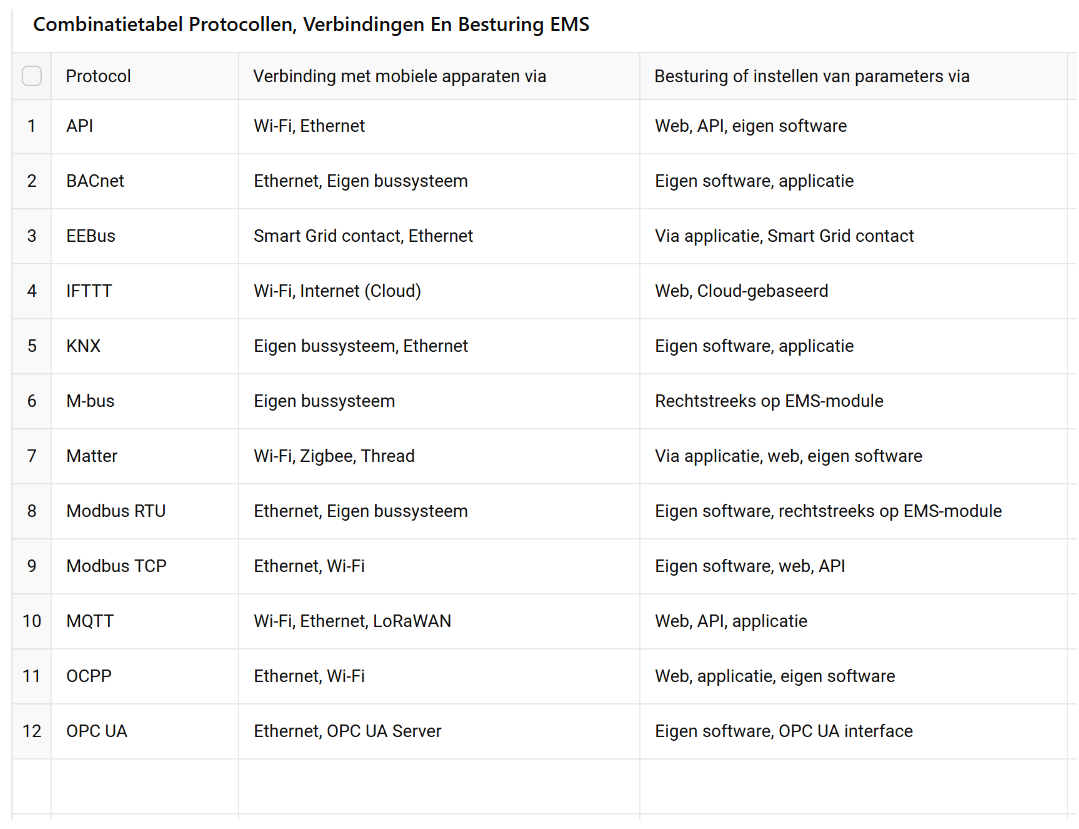The image size is (1079, 829).
Task: Click the OCPP protocol cell
Action: pyautogui.click(x=145, y=677)
